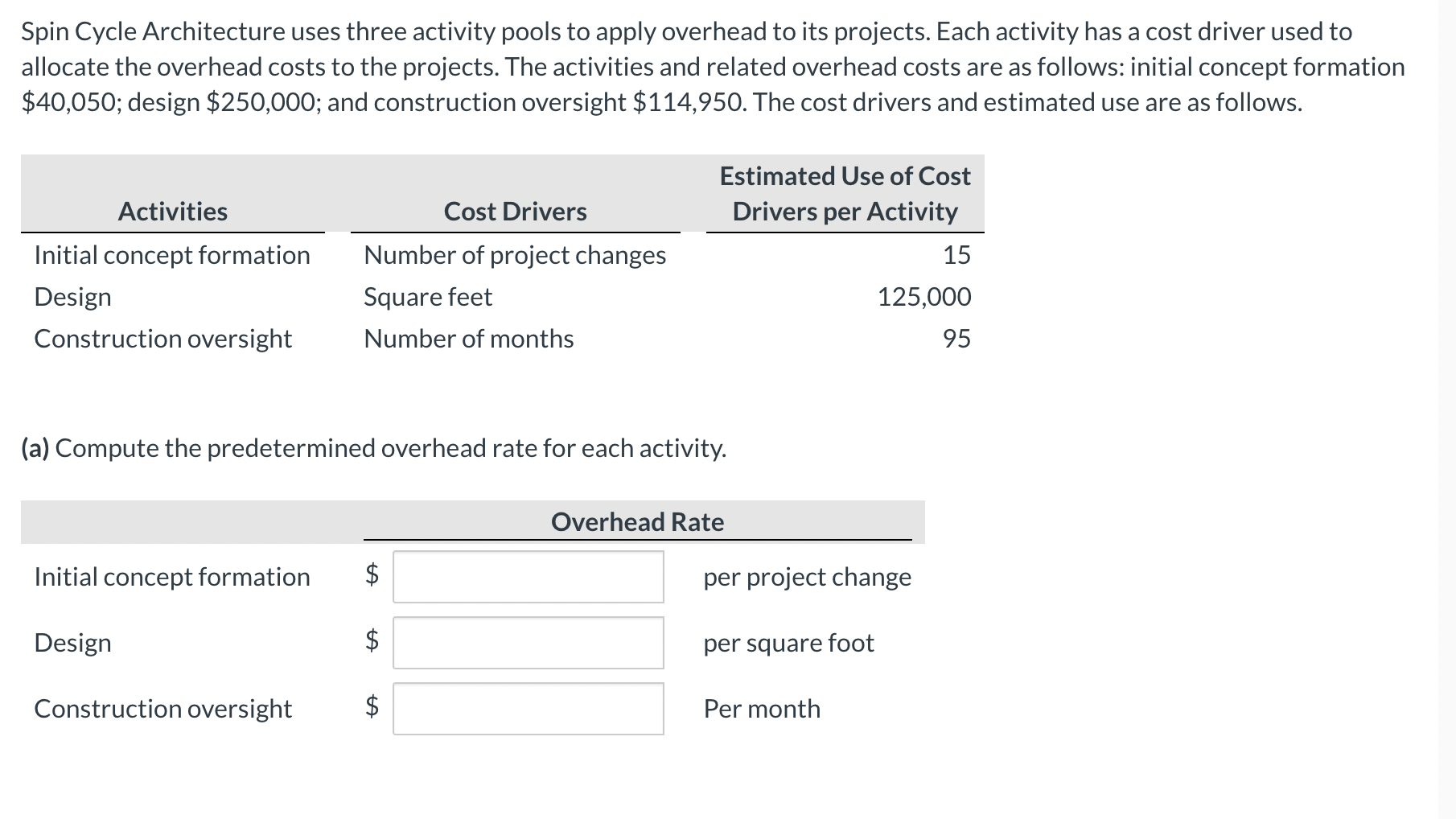Click the '(a) Compute the predetermined overhead rate' instruction
Image resolution: width=1456 pixels, height=819 pixels.
[x=374, y=448]
